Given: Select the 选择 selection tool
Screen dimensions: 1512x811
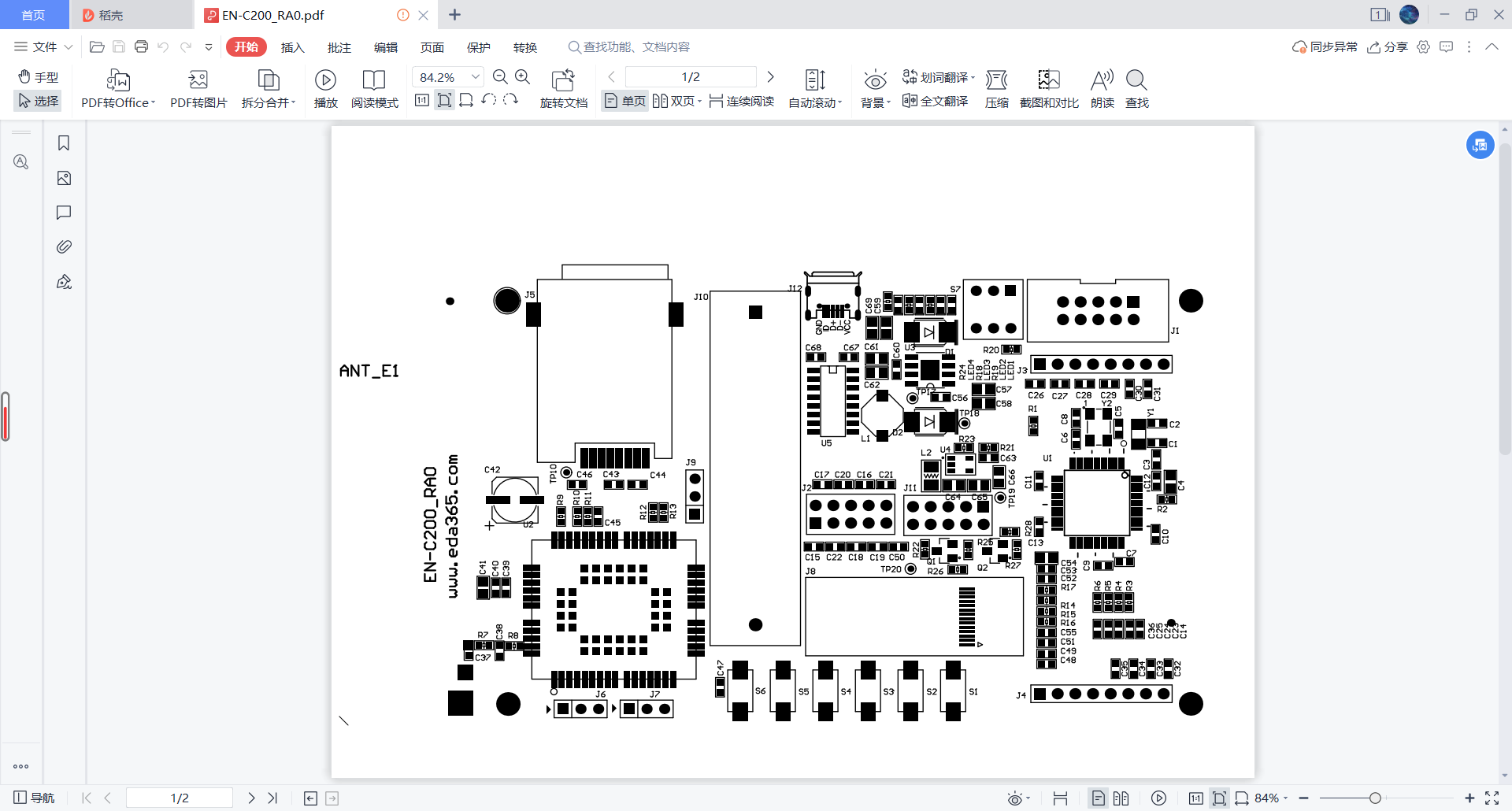Looking at the screenshot, I should 38,101.
